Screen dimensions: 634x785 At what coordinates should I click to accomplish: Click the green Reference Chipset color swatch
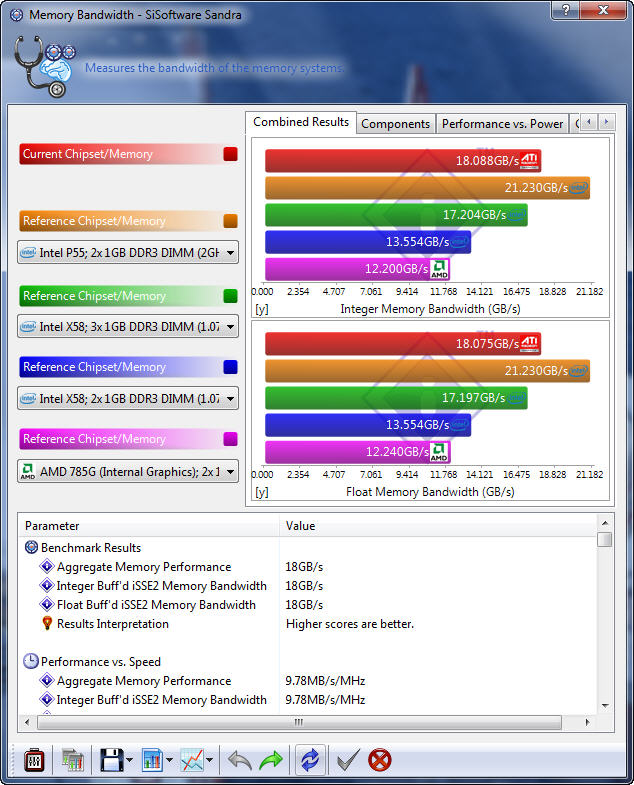pos(230,296)
